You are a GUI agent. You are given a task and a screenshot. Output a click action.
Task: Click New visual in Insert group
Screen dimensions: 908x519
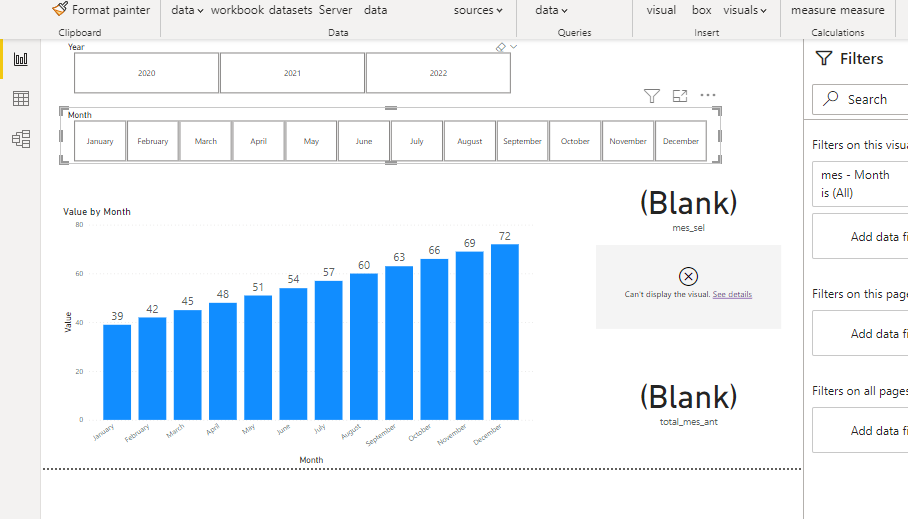[x=661, y=10]
